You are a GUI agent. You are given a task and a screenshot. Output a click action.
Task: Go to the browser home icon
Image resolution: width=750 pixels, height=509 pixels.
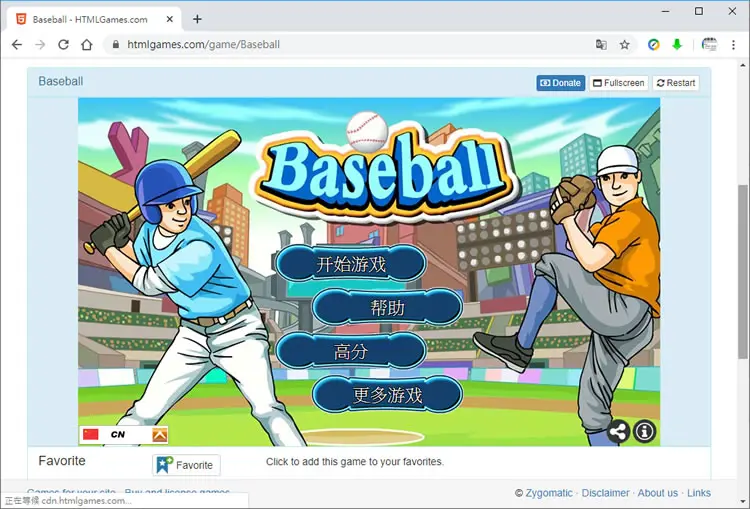[87, 44]
